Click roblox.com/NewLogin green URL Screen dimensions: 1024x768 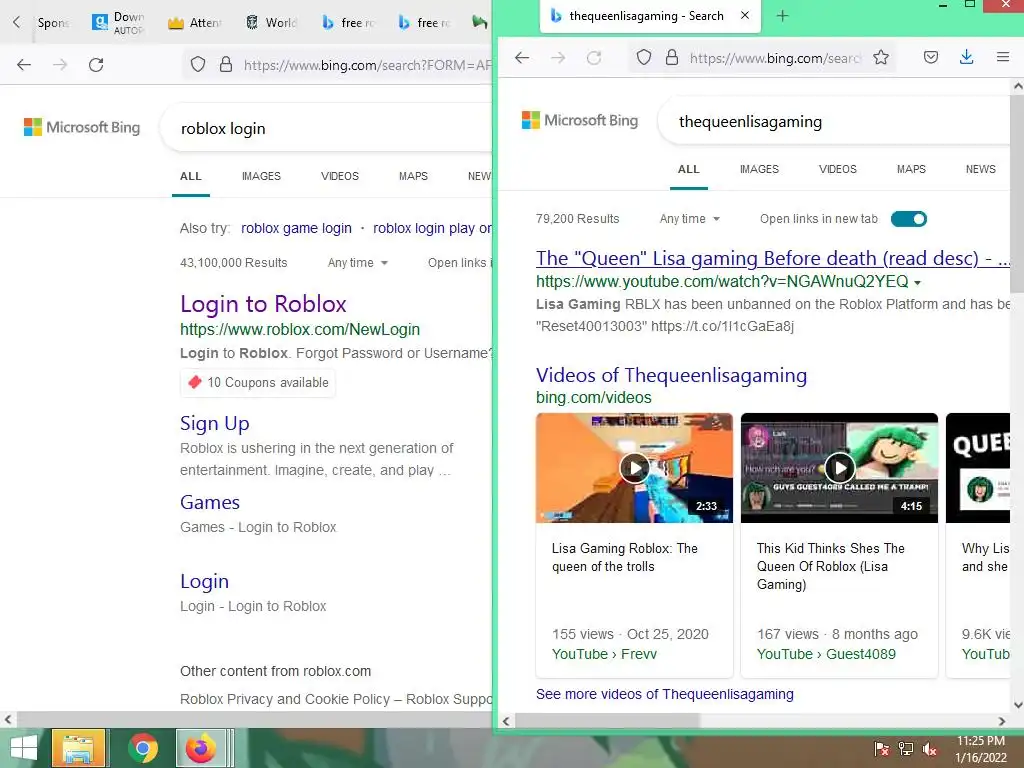(300, 329)
